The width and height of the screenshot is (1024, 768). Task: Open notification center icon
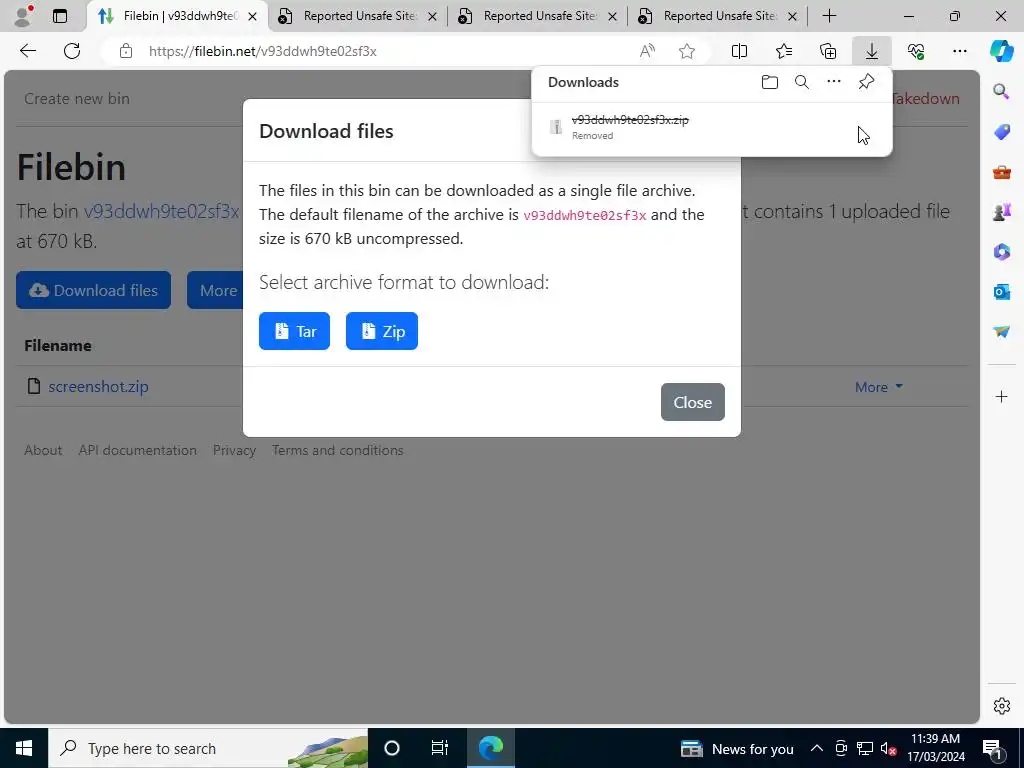[991, 748]
